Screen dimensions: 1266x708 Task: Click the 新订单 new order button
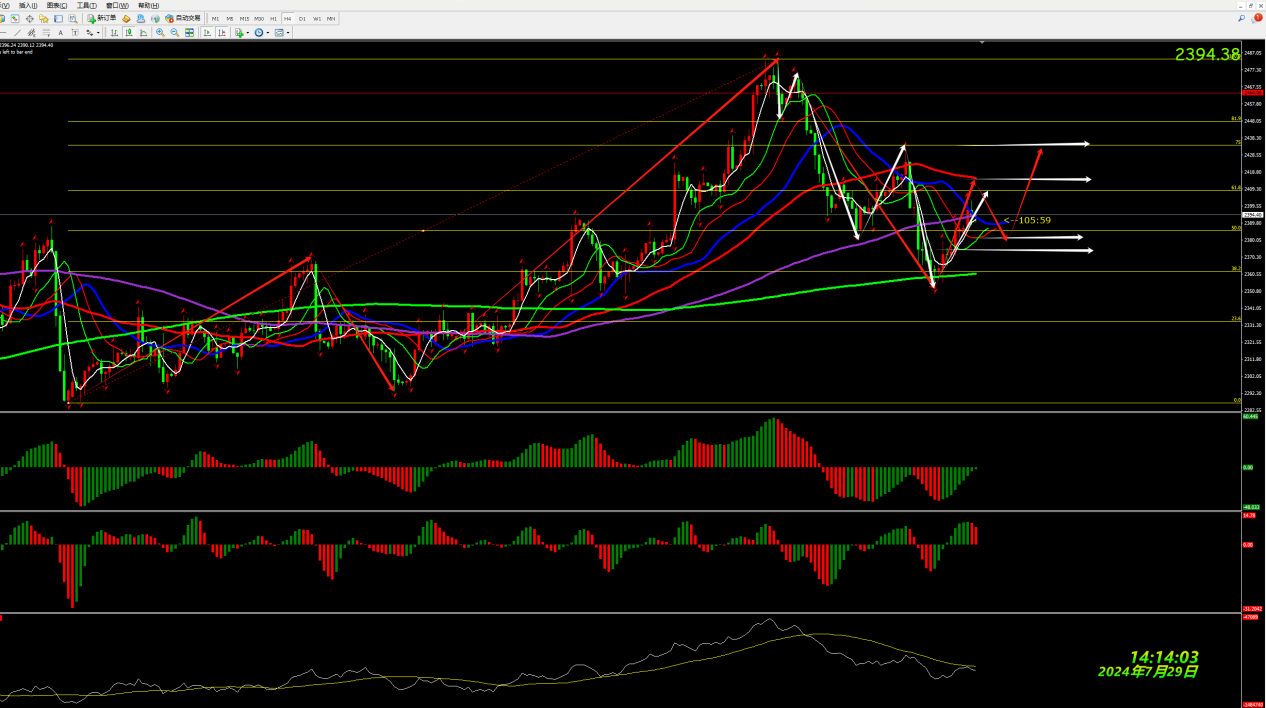[101, 18]
